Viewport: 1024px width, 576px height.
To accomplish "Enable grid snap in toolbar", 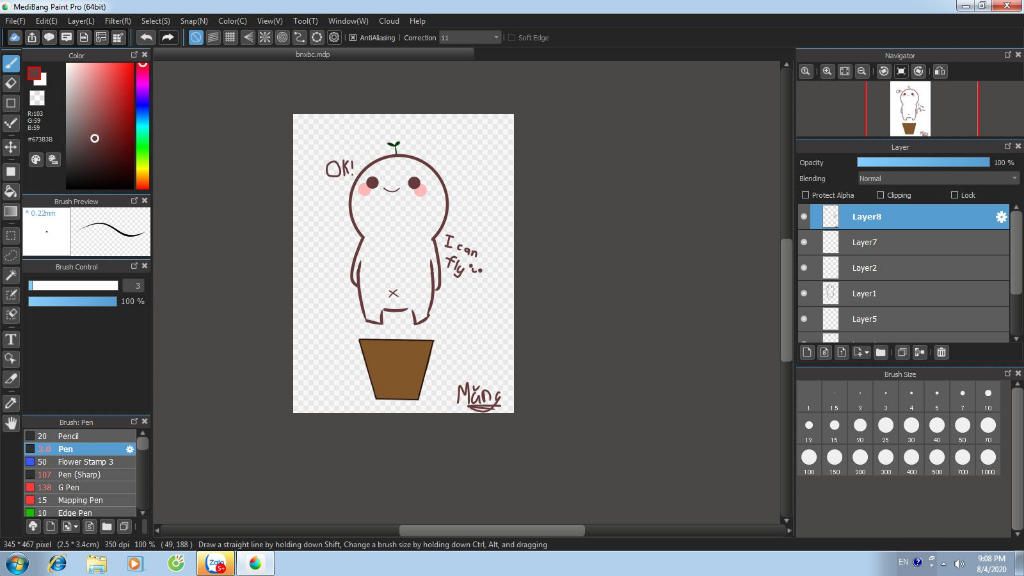I will 230,37.
